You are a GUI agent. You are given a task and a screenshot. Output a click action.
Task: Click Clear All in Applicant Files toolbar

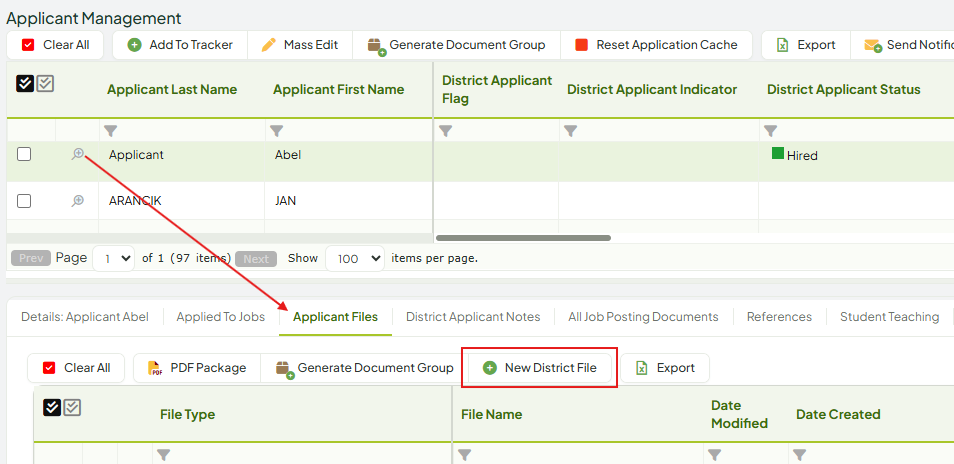(76, 368)
